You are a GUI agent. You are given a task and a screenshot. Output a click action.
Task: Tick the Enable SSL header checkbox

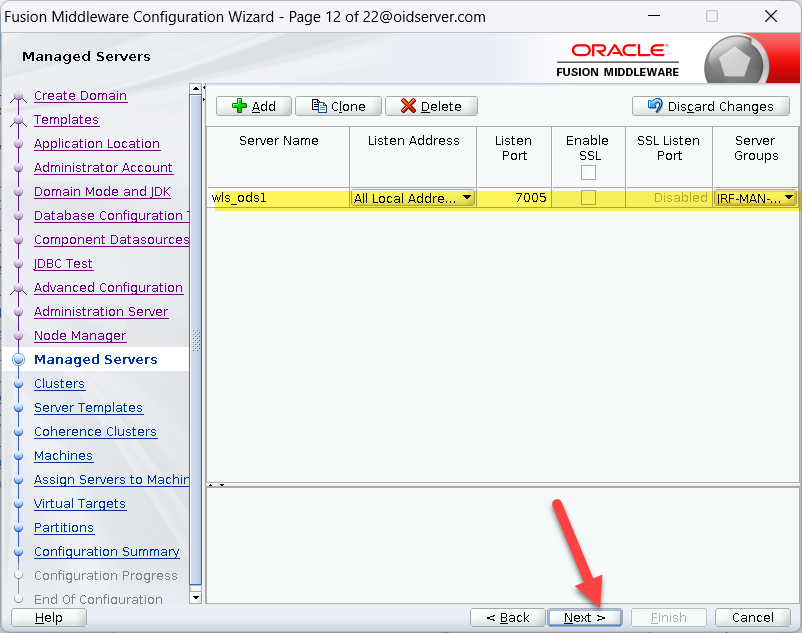pyautogui.click(x=588, y=173)
